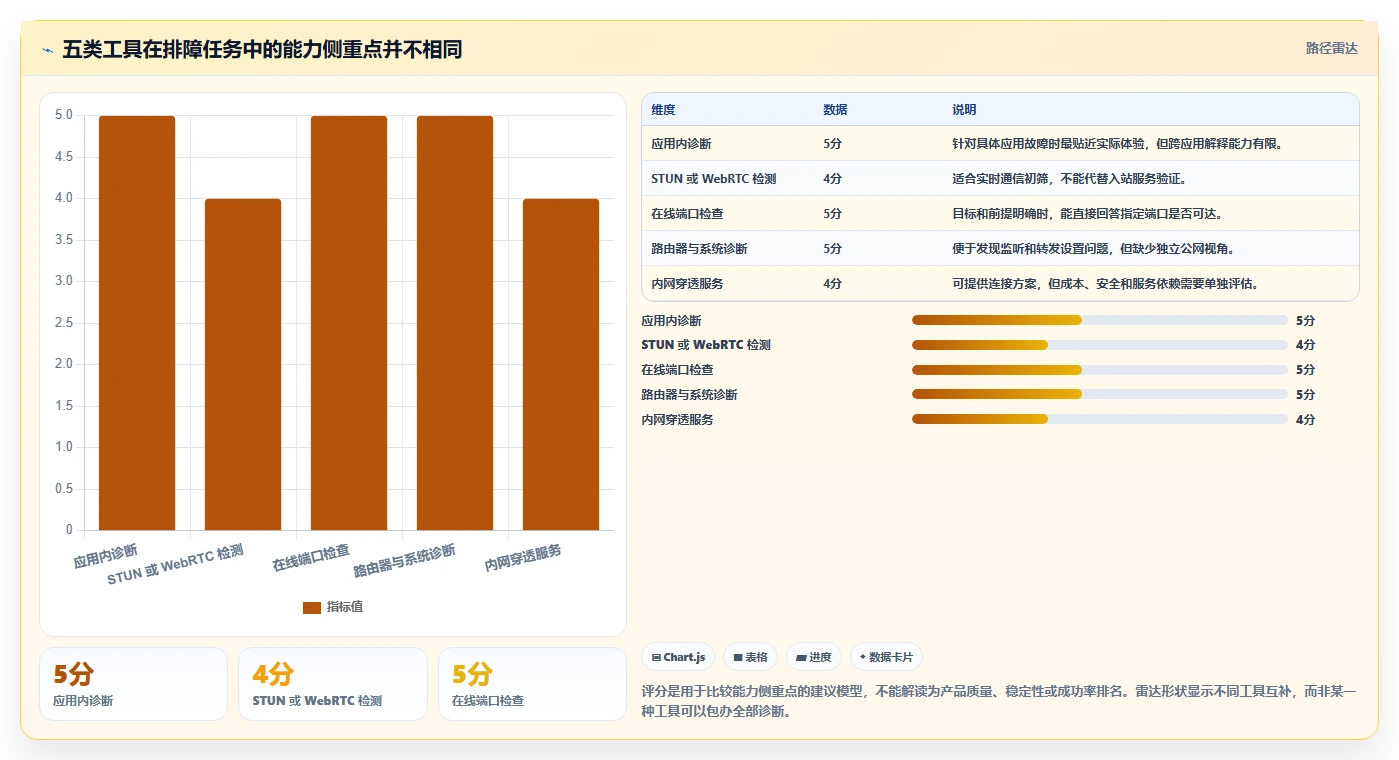Click the page title 五类工具在排障任务中的能力侧重点并不相同
The image size is (1399, 760).
262,50
